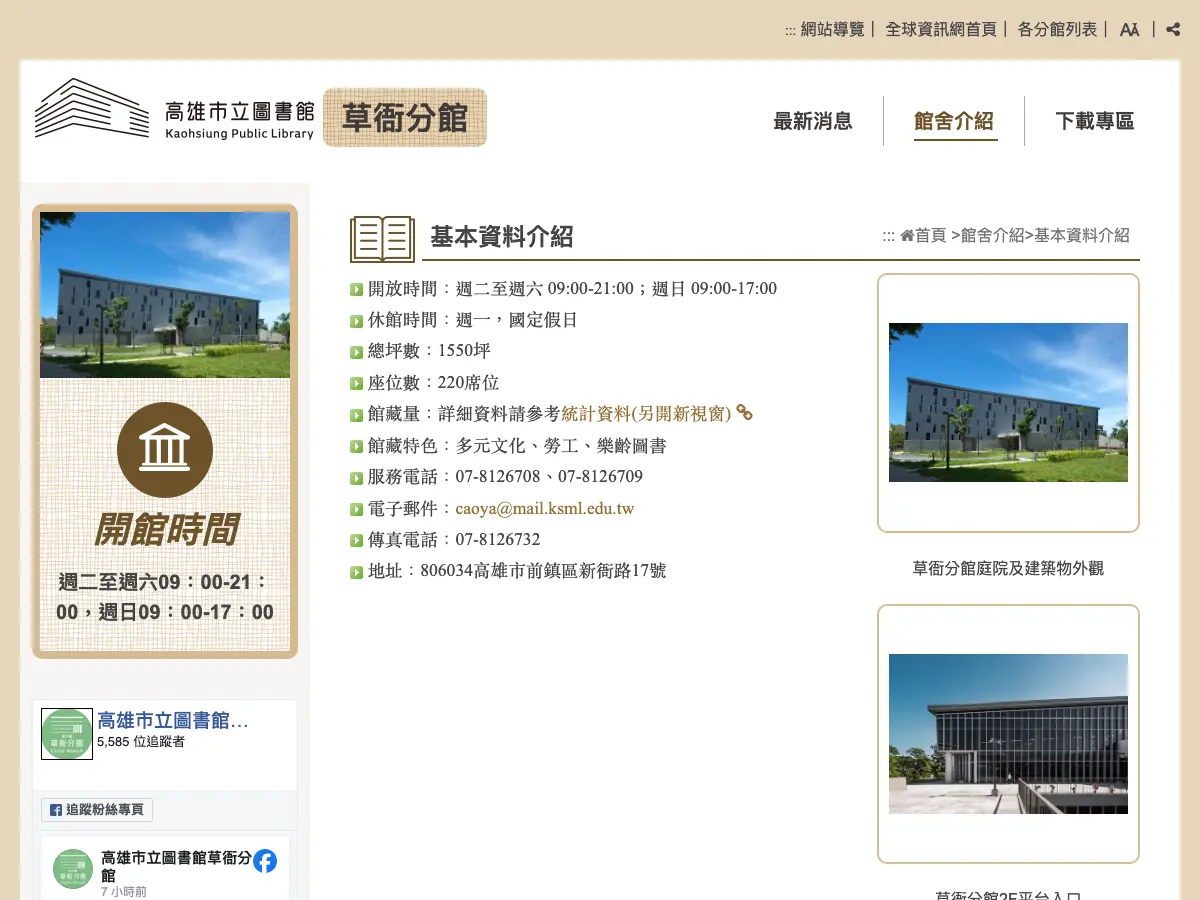Viewport: 1200px width, 900px height.
Task: Click the 5,585 位追蹤者 follower count
Action: click(141, 742)
